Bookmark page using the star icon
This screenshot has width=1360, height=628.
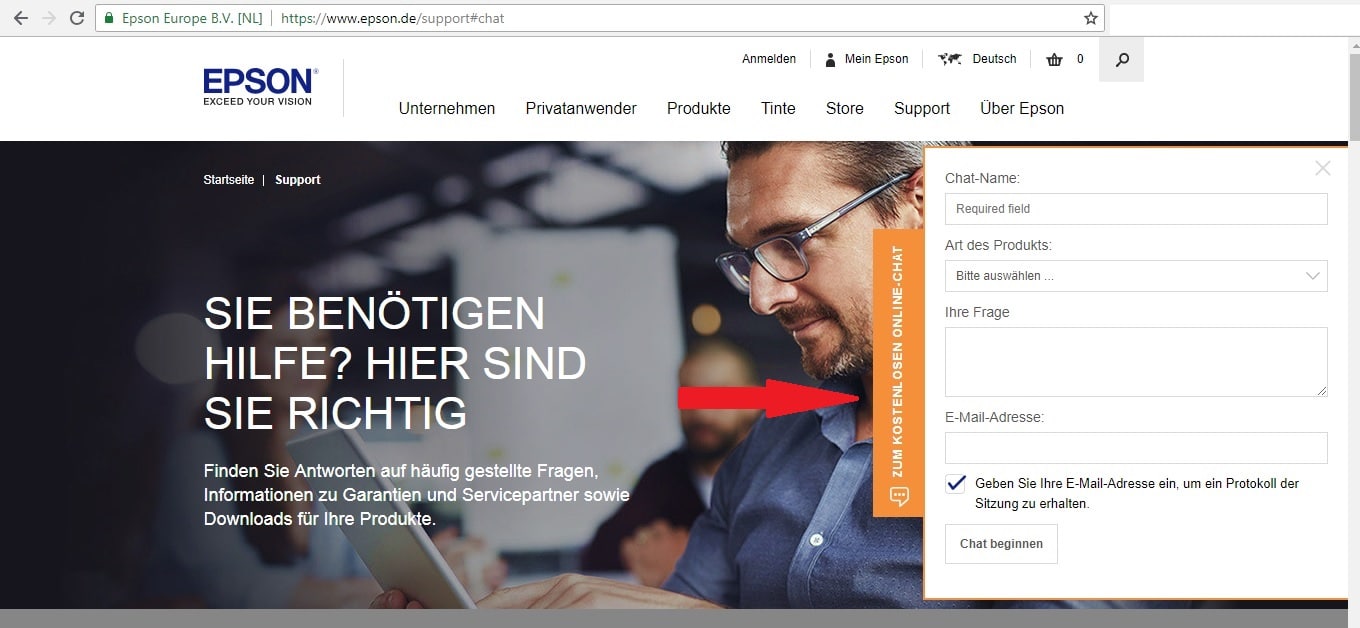point(1091,18)
